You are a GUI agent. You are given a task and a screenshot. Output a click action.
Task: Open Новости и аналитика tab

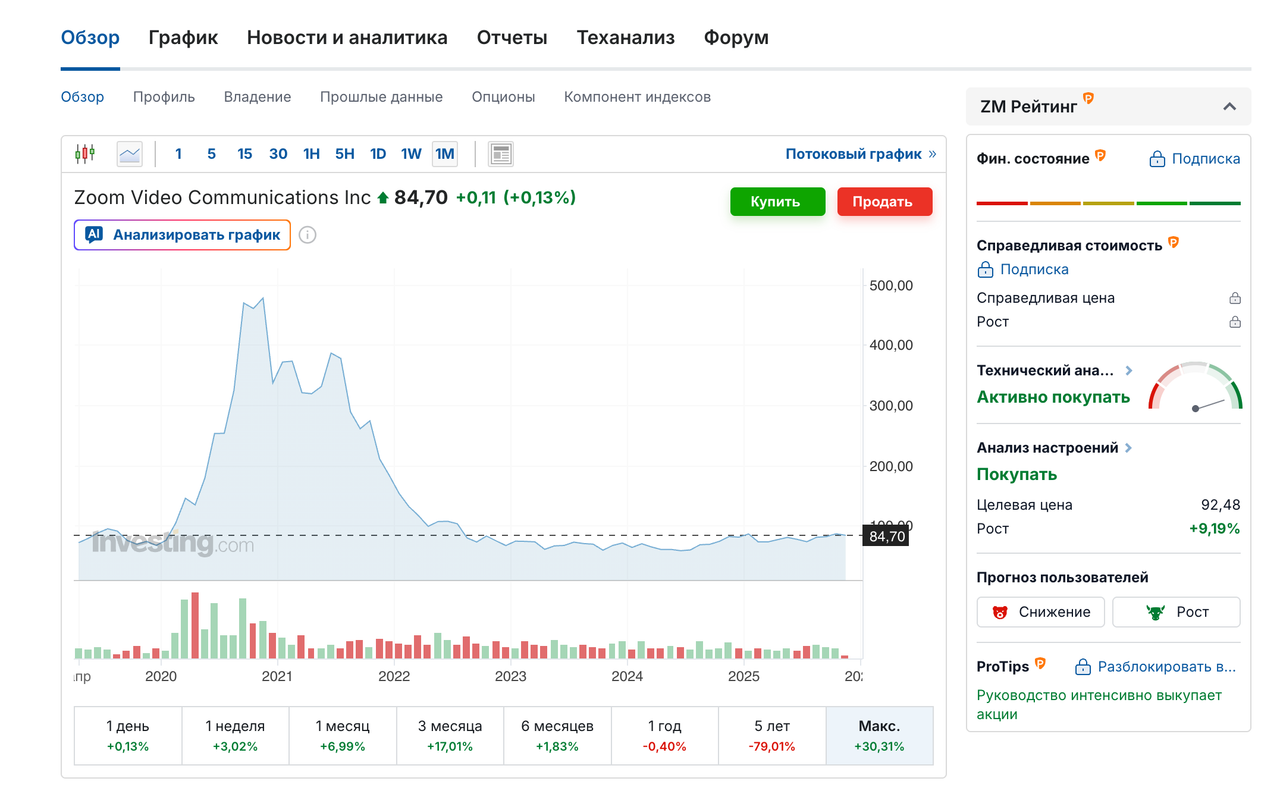click(x=347, y=38)
